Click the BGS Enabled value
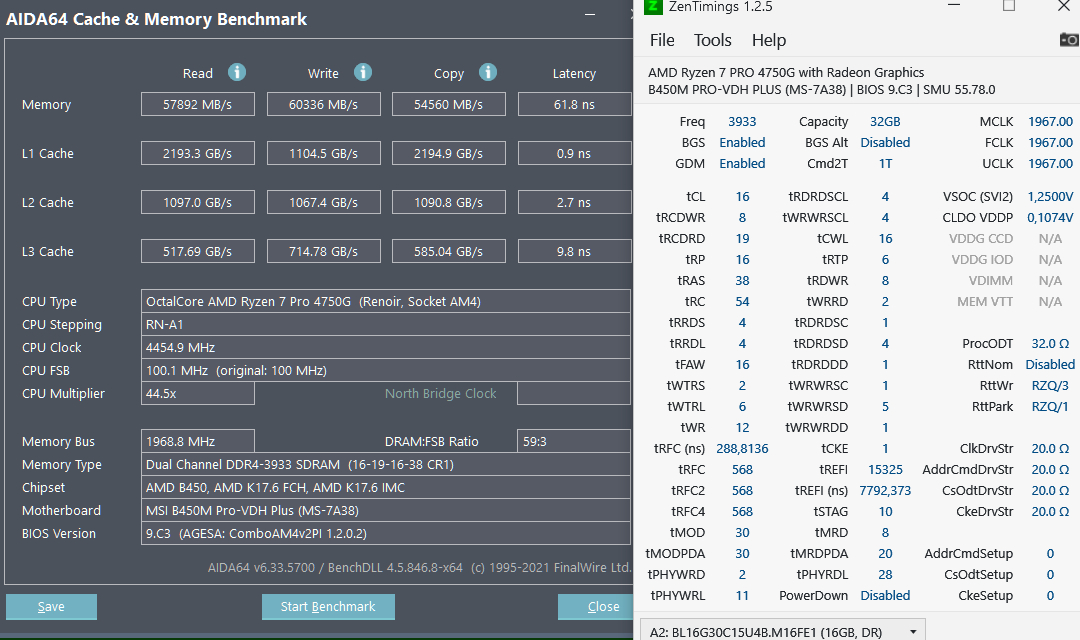The height and width of the screenshot is (640, 1080). pos(742,142)
